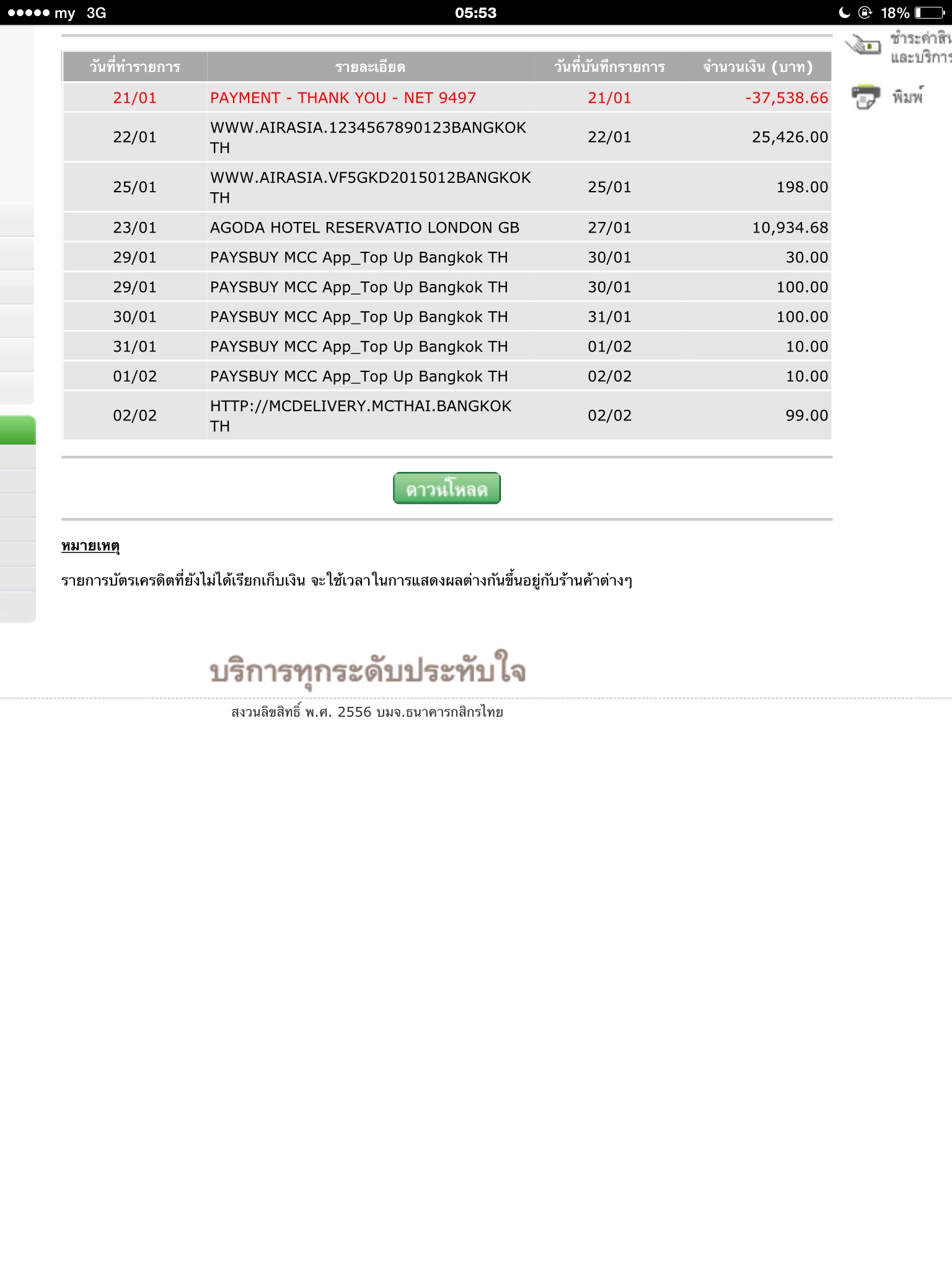This screenshot has height=1270, width=952.
Task: Click the amount 30.00
Action: pos(807,257)
